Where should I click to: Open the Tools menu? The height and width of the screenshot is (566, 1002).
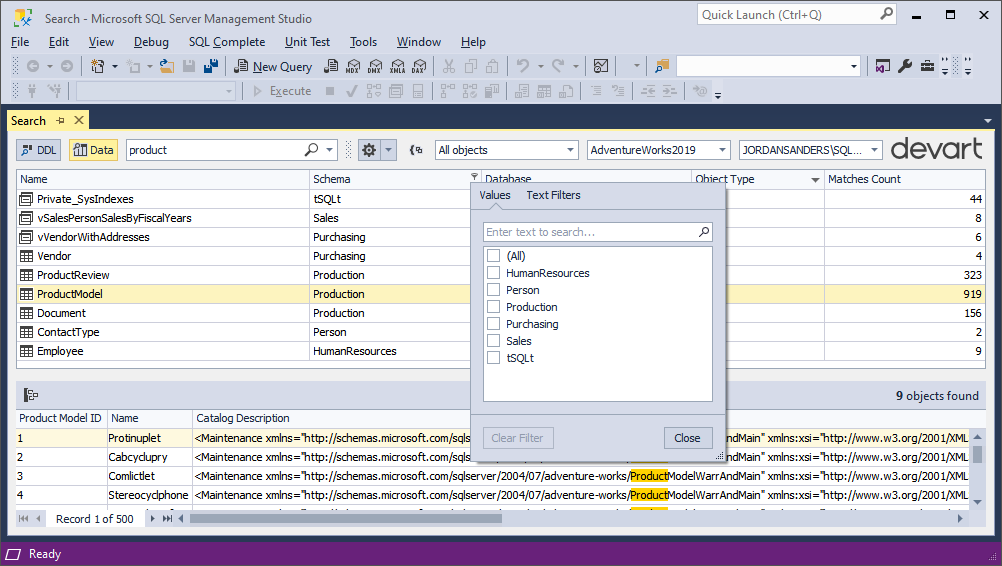tap(363, 42)
